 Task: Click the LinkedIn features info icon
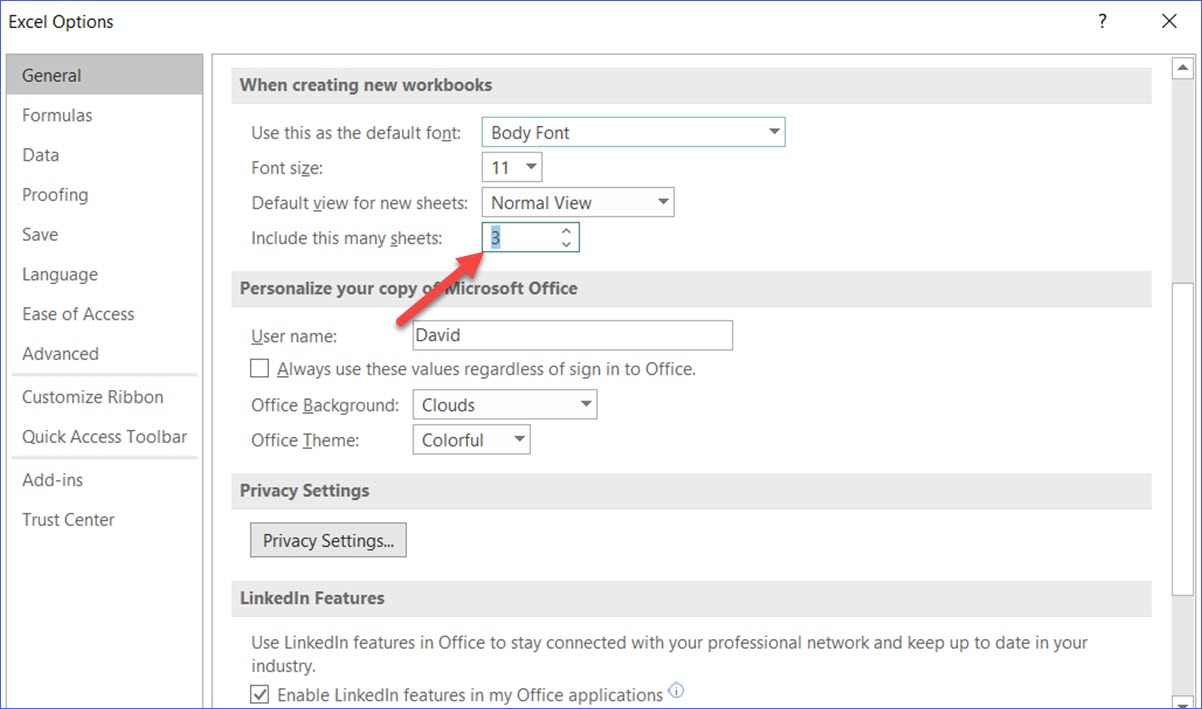(x=677, y=691)
